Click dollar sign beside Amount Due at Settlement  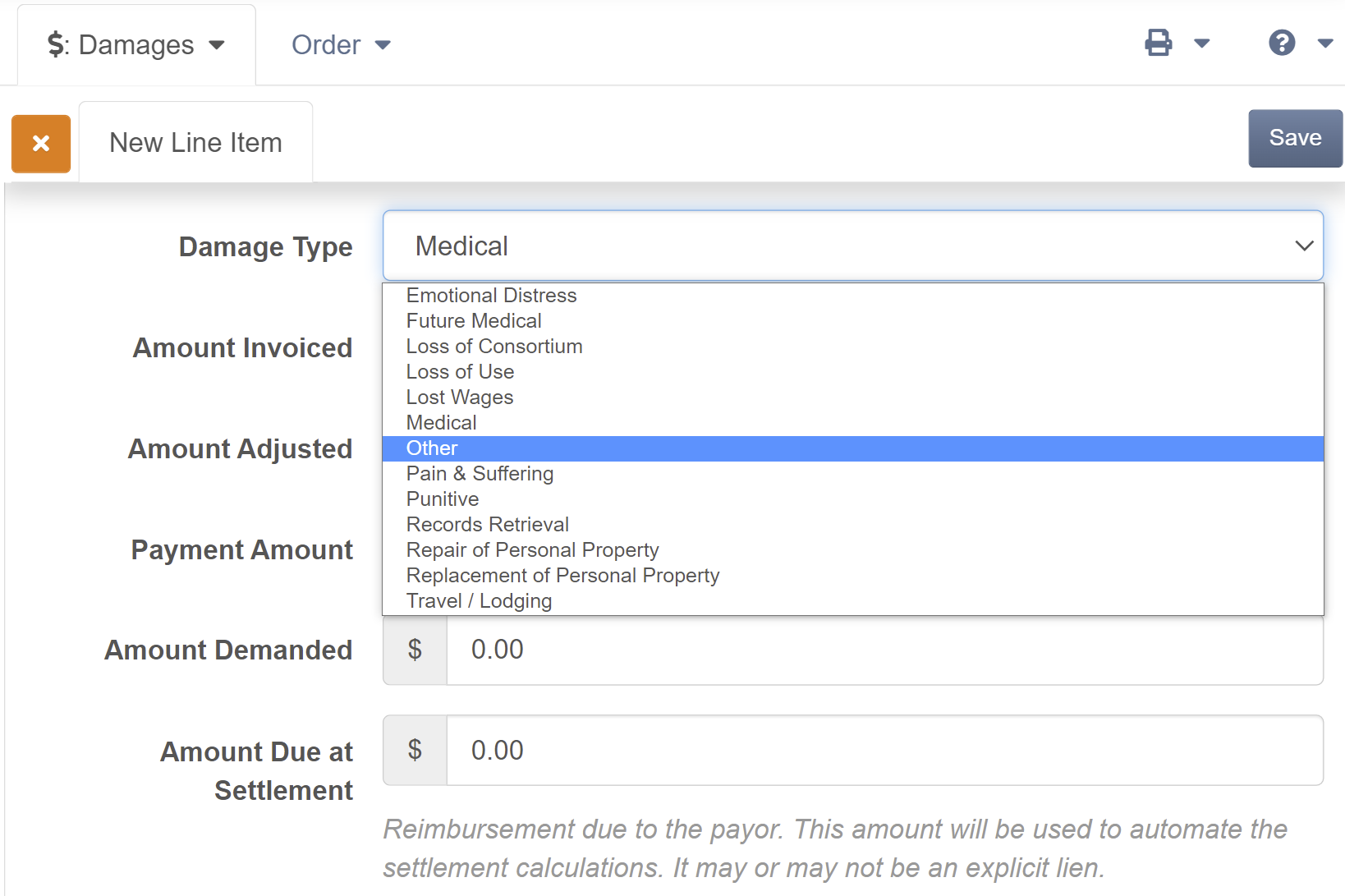415,751
